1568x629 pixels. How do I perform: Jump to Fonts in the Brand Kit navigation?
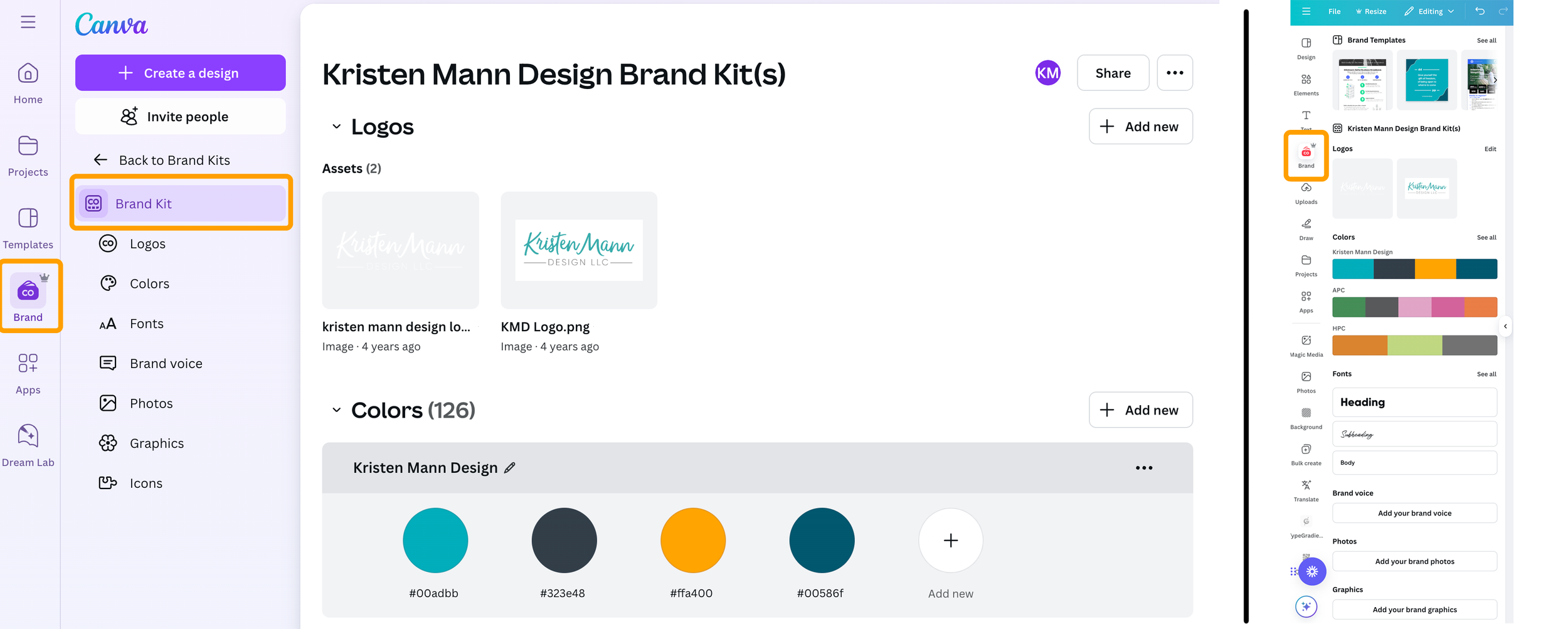click(132, 324)
